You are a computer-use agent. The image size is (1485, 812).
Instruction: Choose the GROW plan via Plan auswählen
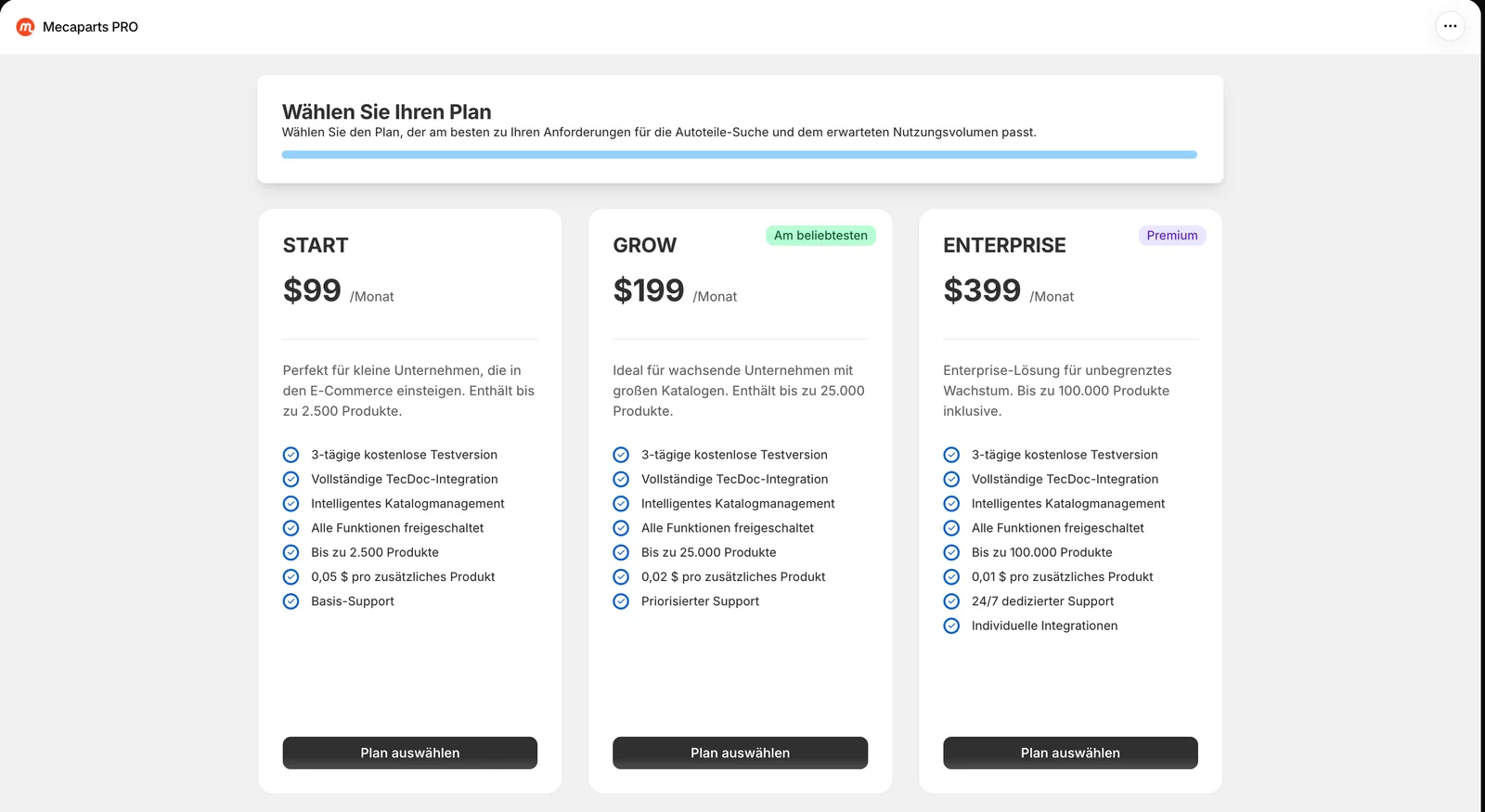click(x=740, y=753)
